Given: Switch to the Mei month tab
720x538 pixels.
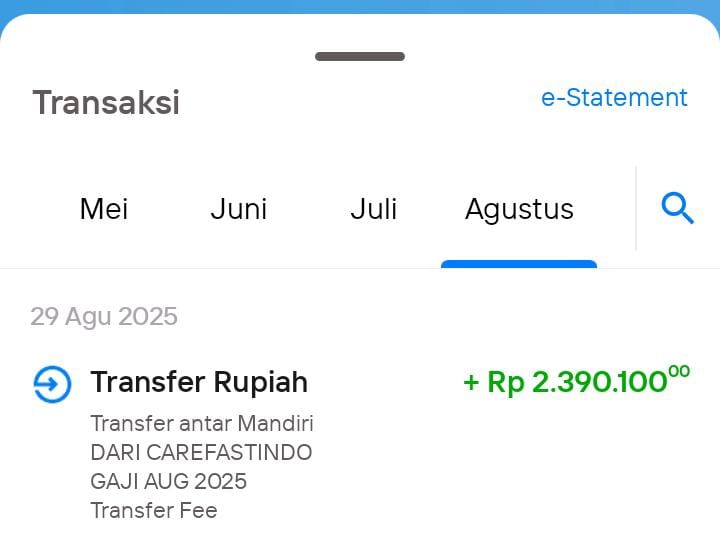Looking at the screenshot, I should [x=104, y=209].
